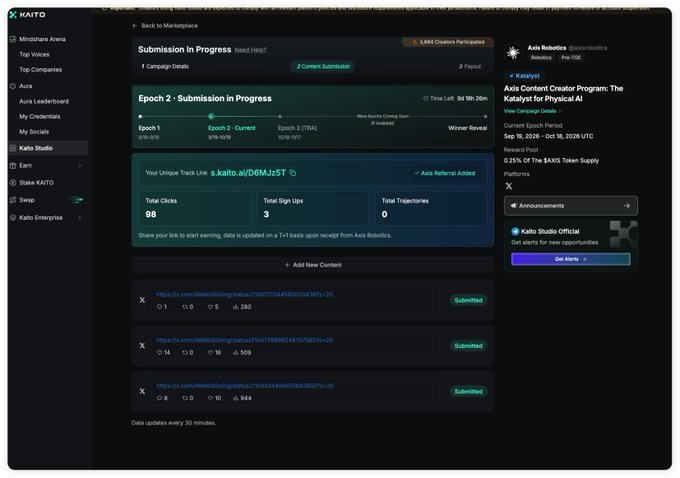
Task: Open Aura section
Action: pos(26,86)
